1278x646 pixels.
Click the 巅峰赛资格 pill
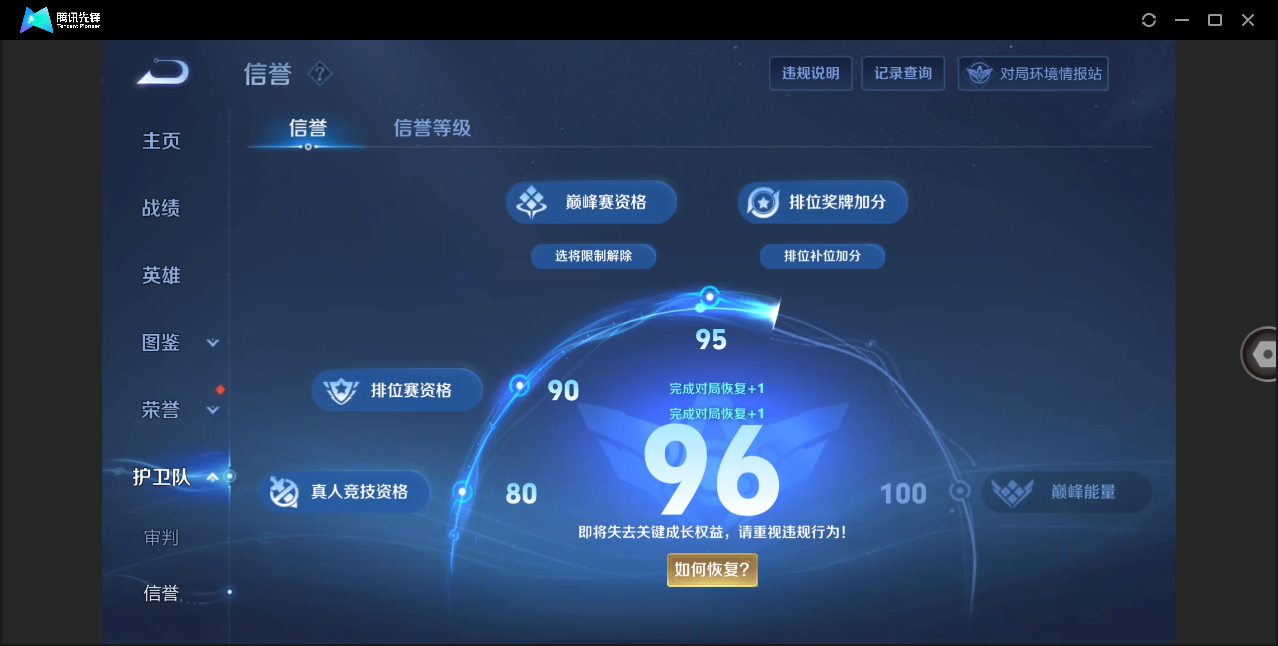pyautogui.click(x=592, y=202)
